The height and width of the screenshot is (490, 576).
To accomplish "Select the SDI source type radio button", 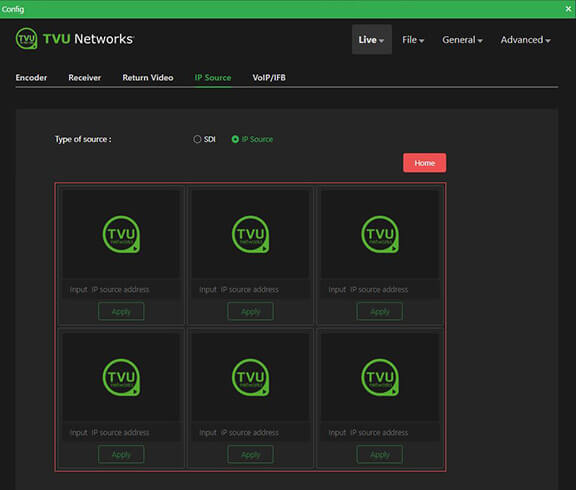I will click(x=197, y=139).
